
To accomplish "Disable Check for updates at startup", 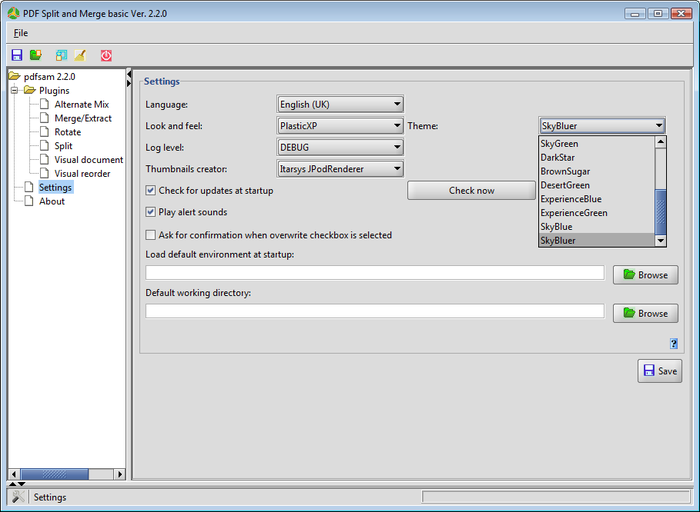I will pyautogui.click(x=151, y=191).
